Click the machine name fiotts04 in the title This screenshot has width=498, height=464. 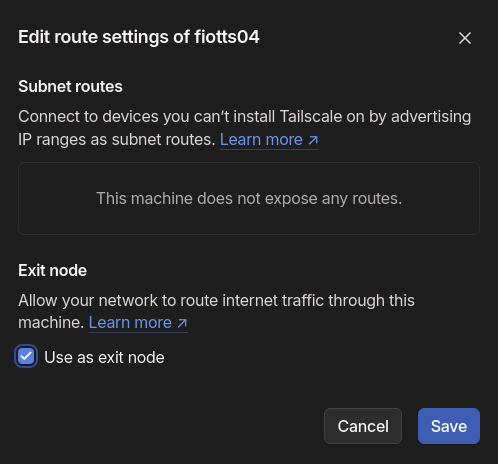pos(227,37)
